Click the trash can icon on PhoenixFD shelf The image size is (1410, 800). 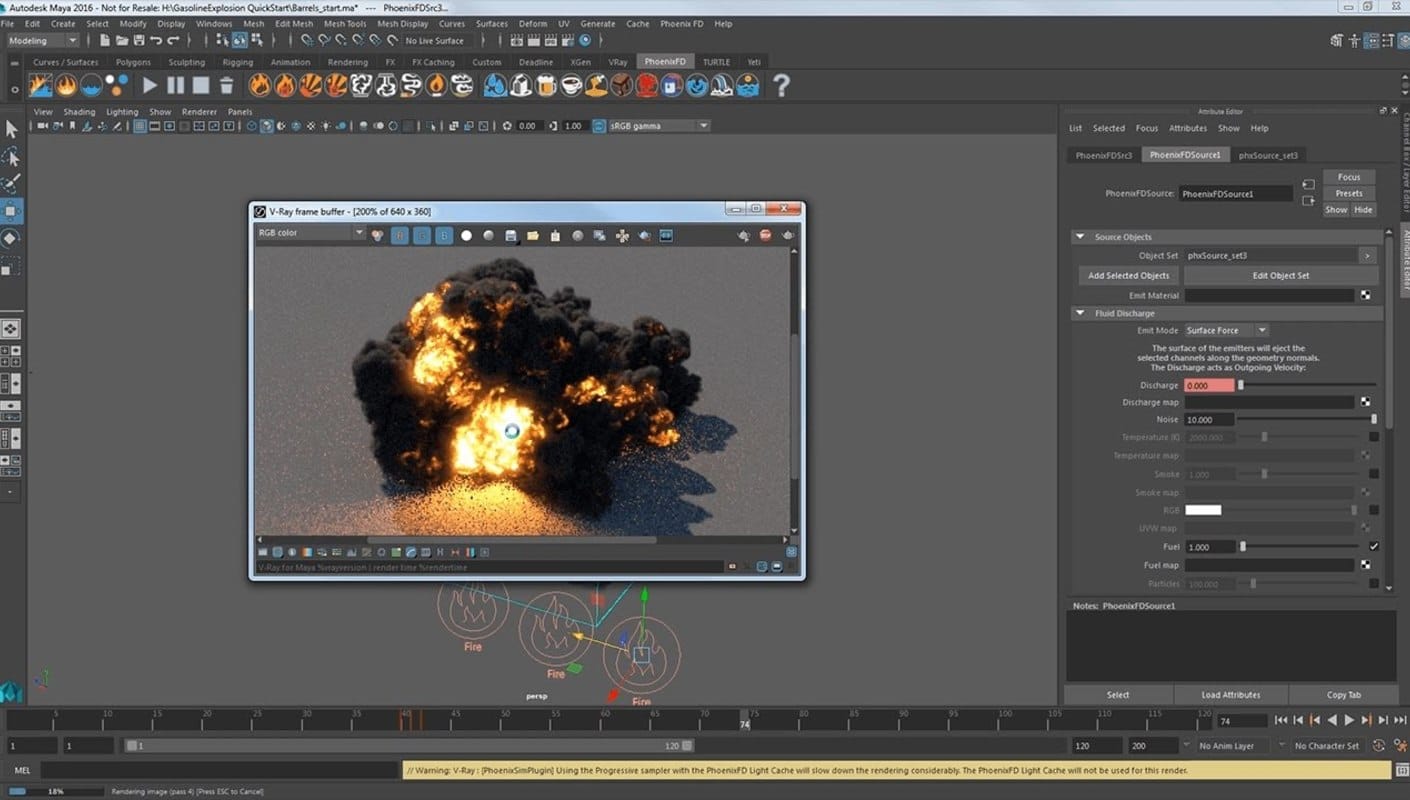coord(227,86)
